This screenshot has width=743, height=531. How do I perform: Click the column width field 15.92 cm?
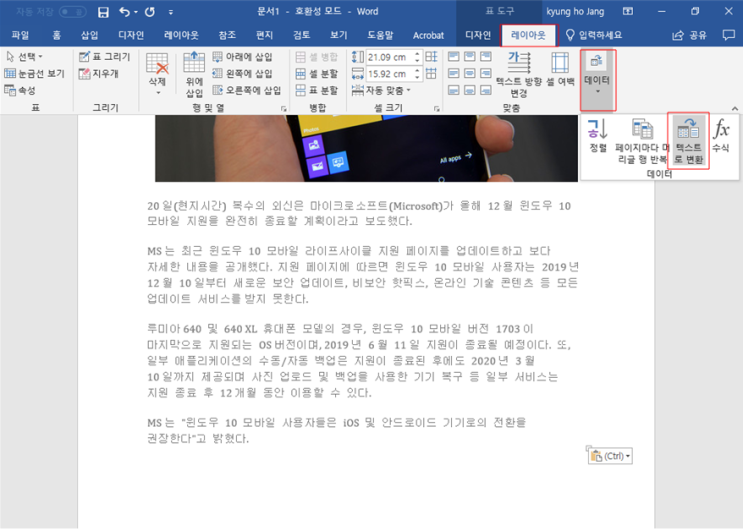pos(389,74)
